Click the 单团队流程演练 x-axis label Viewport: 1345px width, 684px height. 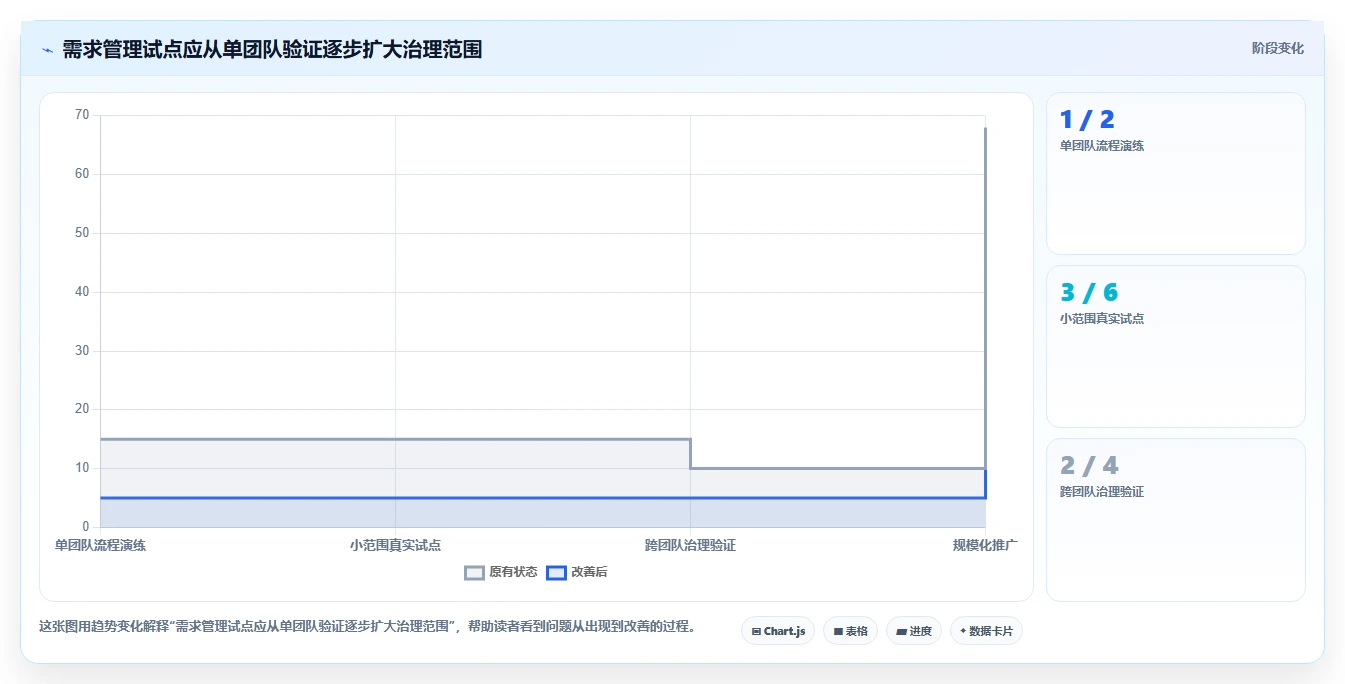[100, 545]
